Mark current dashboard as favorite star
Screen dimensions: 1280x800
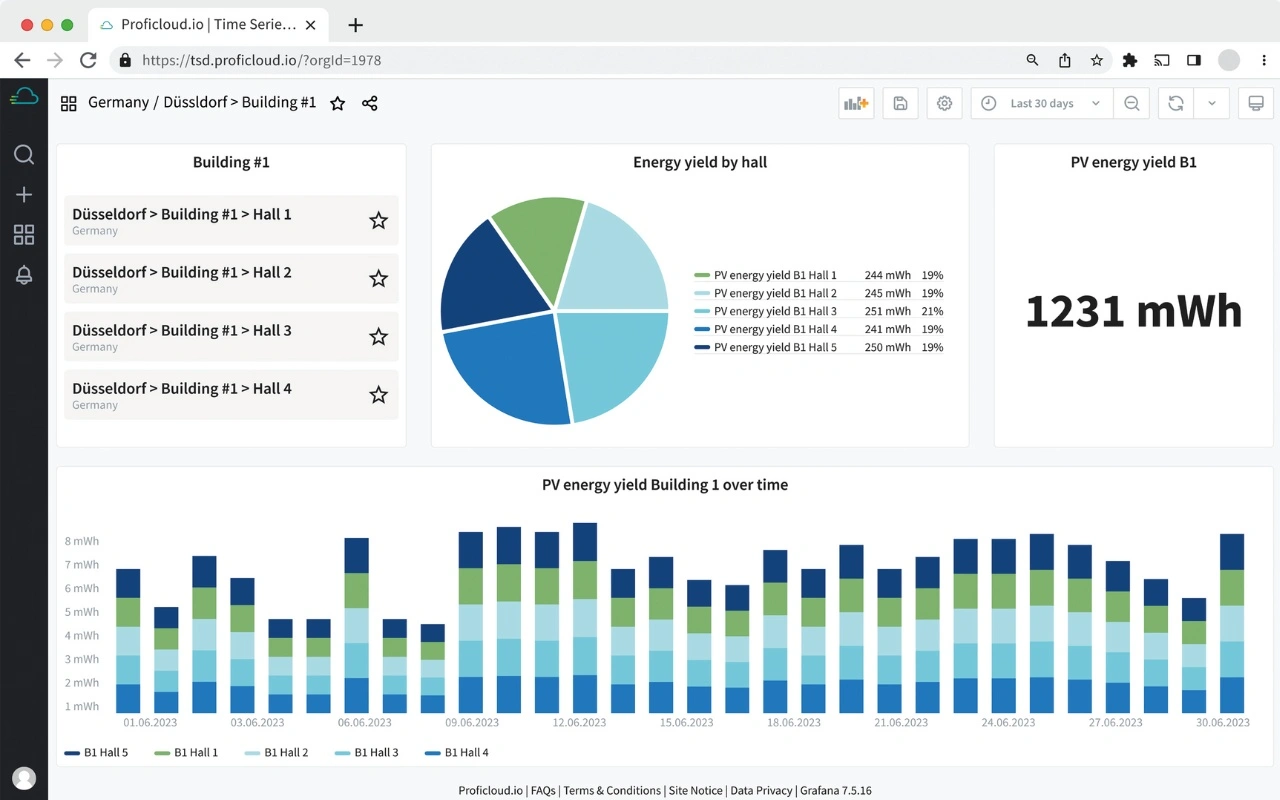point(338,103)
